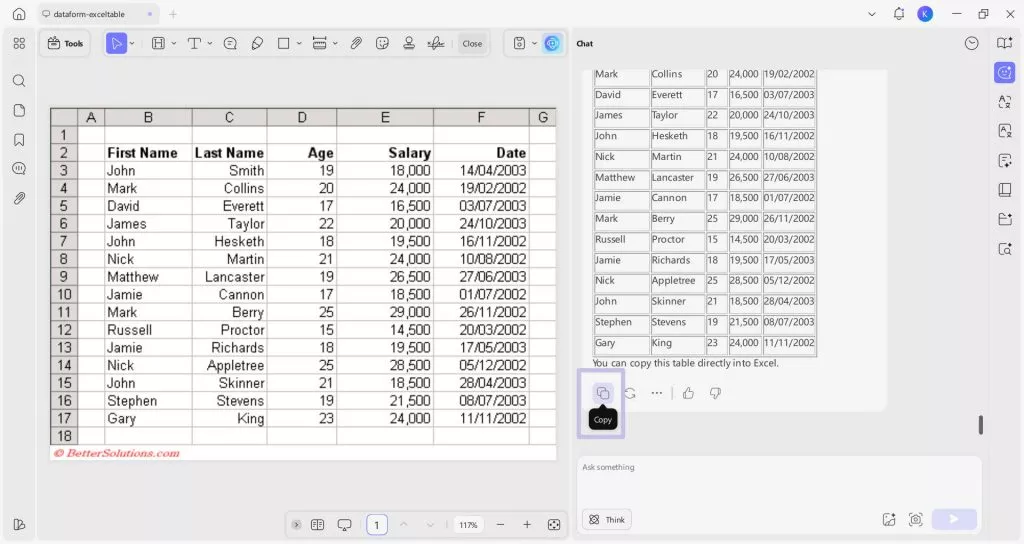This screenshot has width=1024, height=544.
Task: Open the user account avatar K
Action: [925, 14]
